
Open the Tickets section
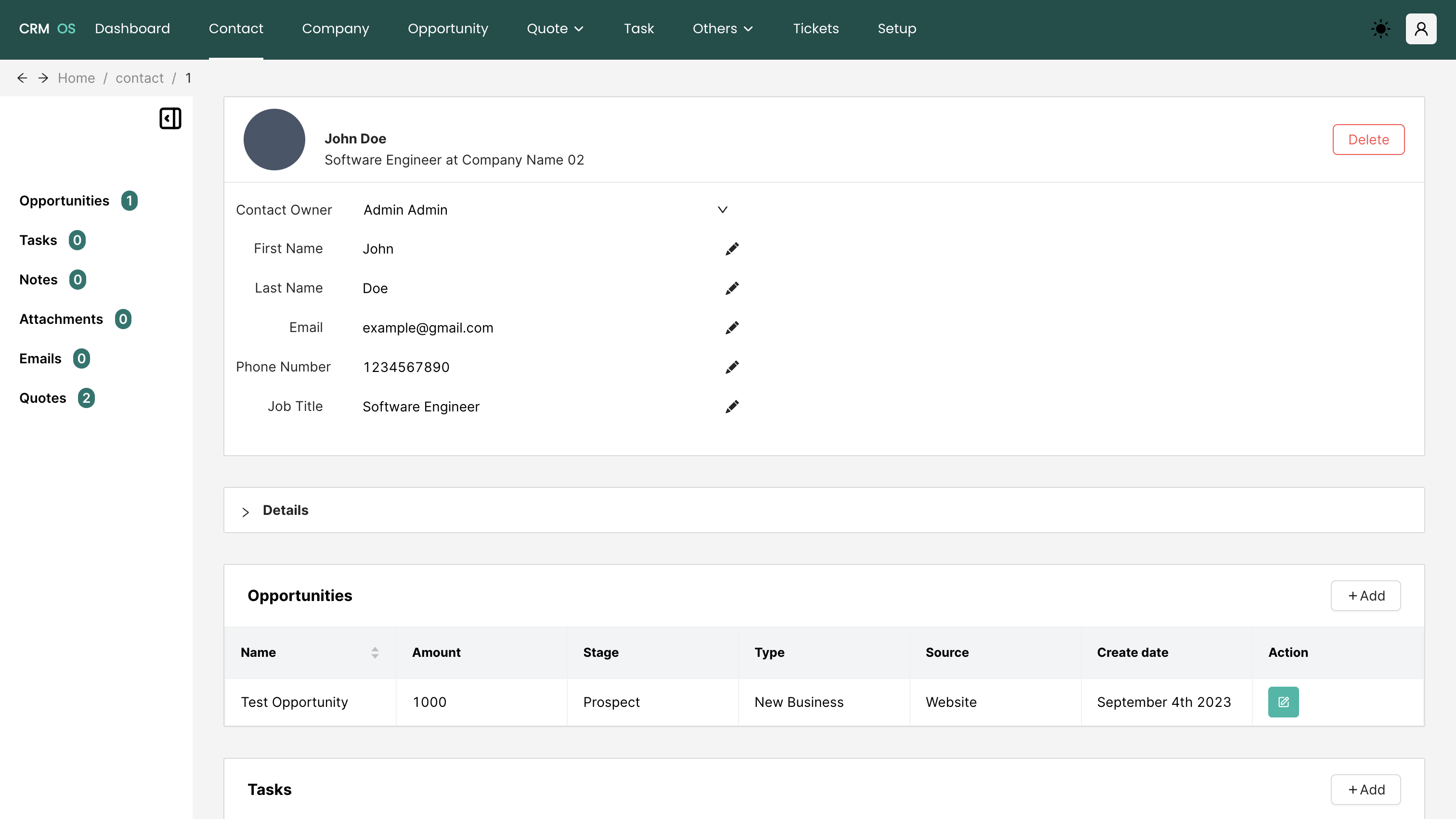[x=816, y=28]
